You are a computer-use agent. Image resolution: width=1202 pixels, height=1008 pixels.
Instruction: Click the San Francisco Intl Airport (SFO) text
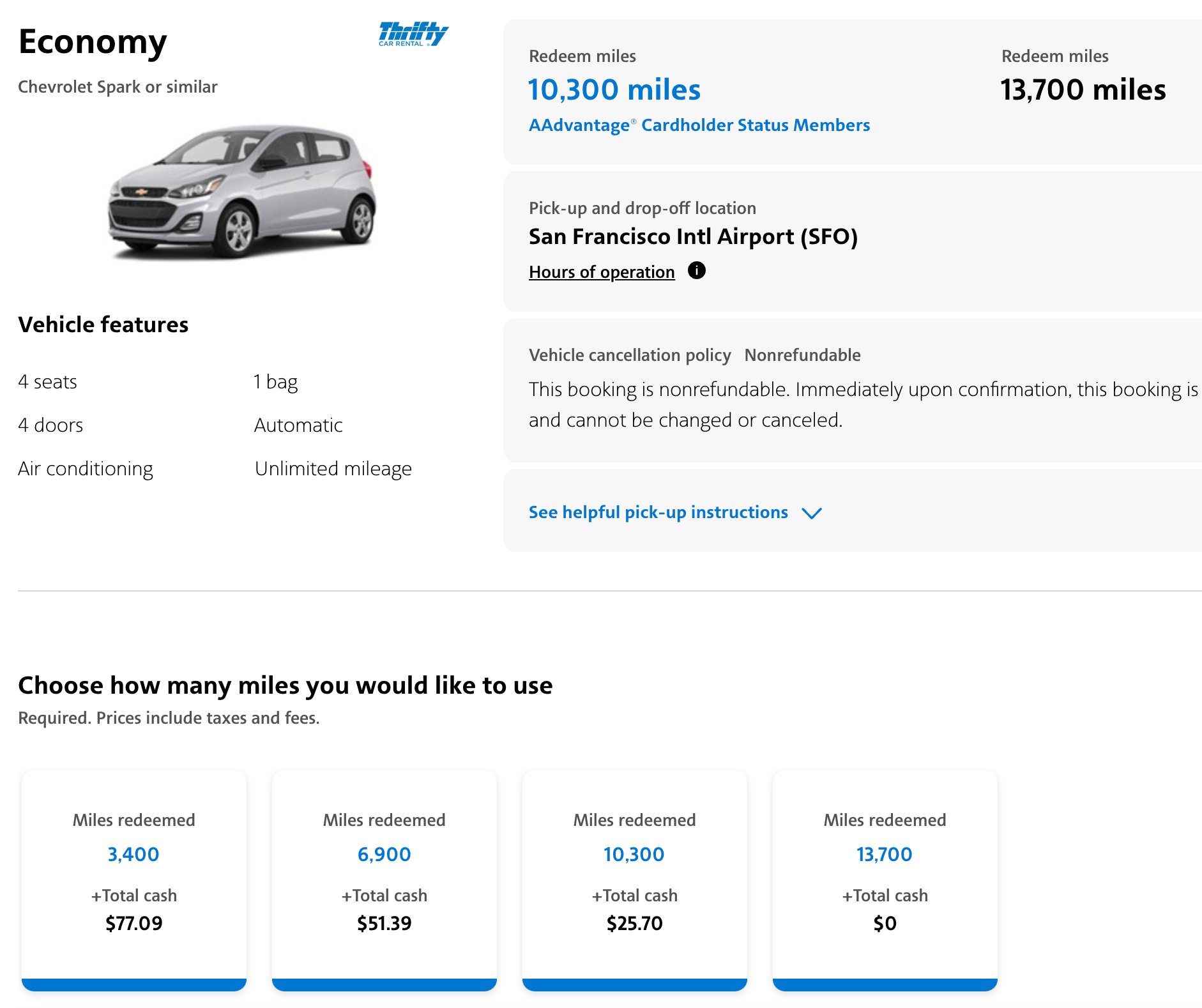(694, 236)
